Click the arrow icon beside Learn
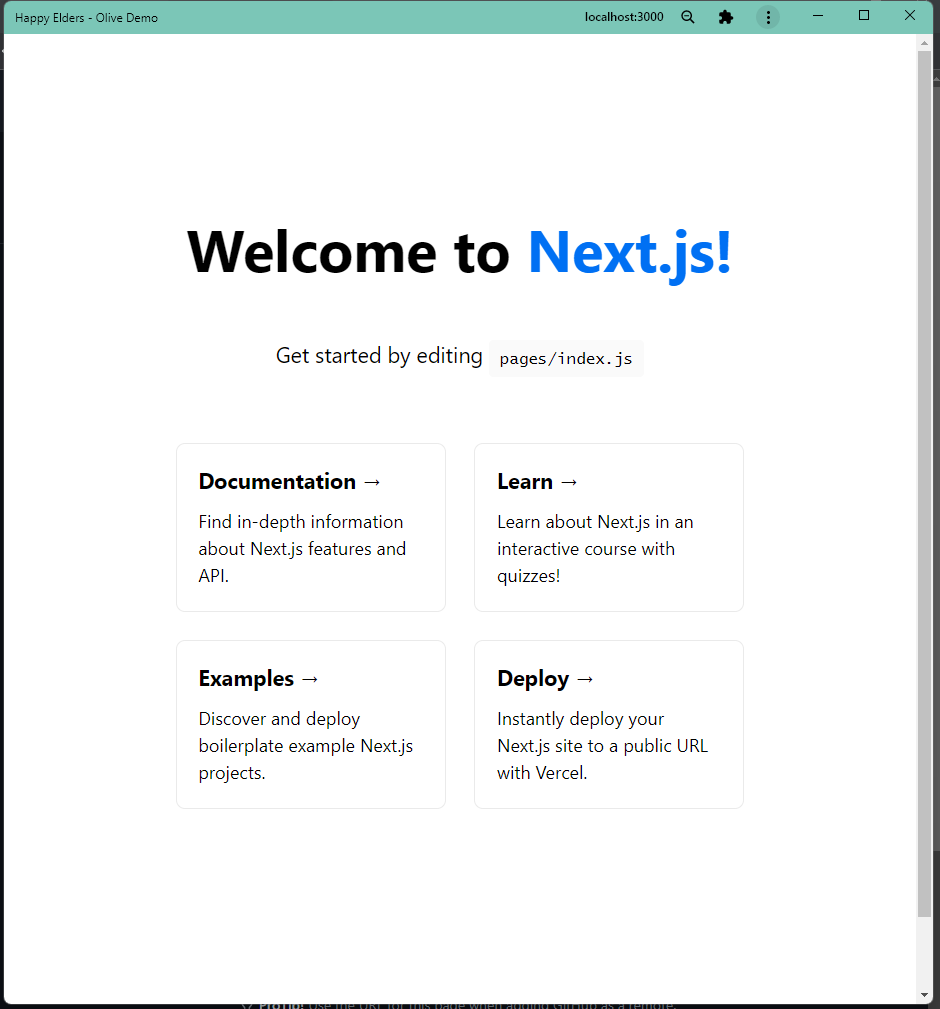 [x=569, y=481]
